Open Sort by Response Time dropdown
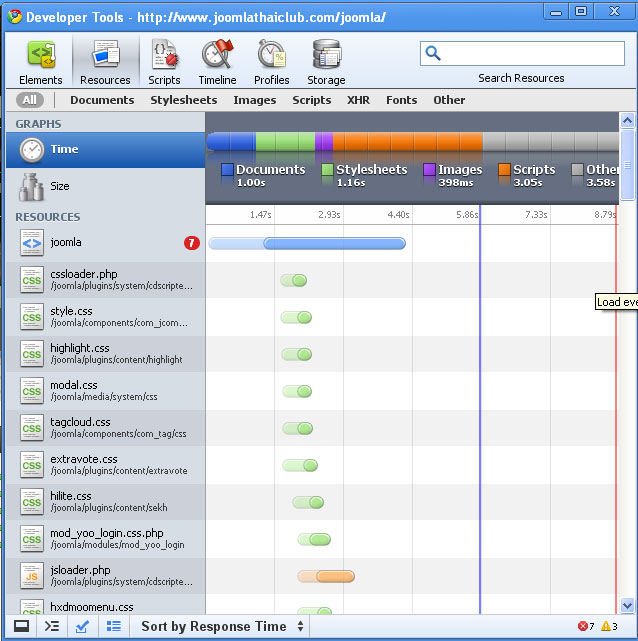The width and height of the screenshot is (638, 641). pyautogui.click(x=222, y=626)
